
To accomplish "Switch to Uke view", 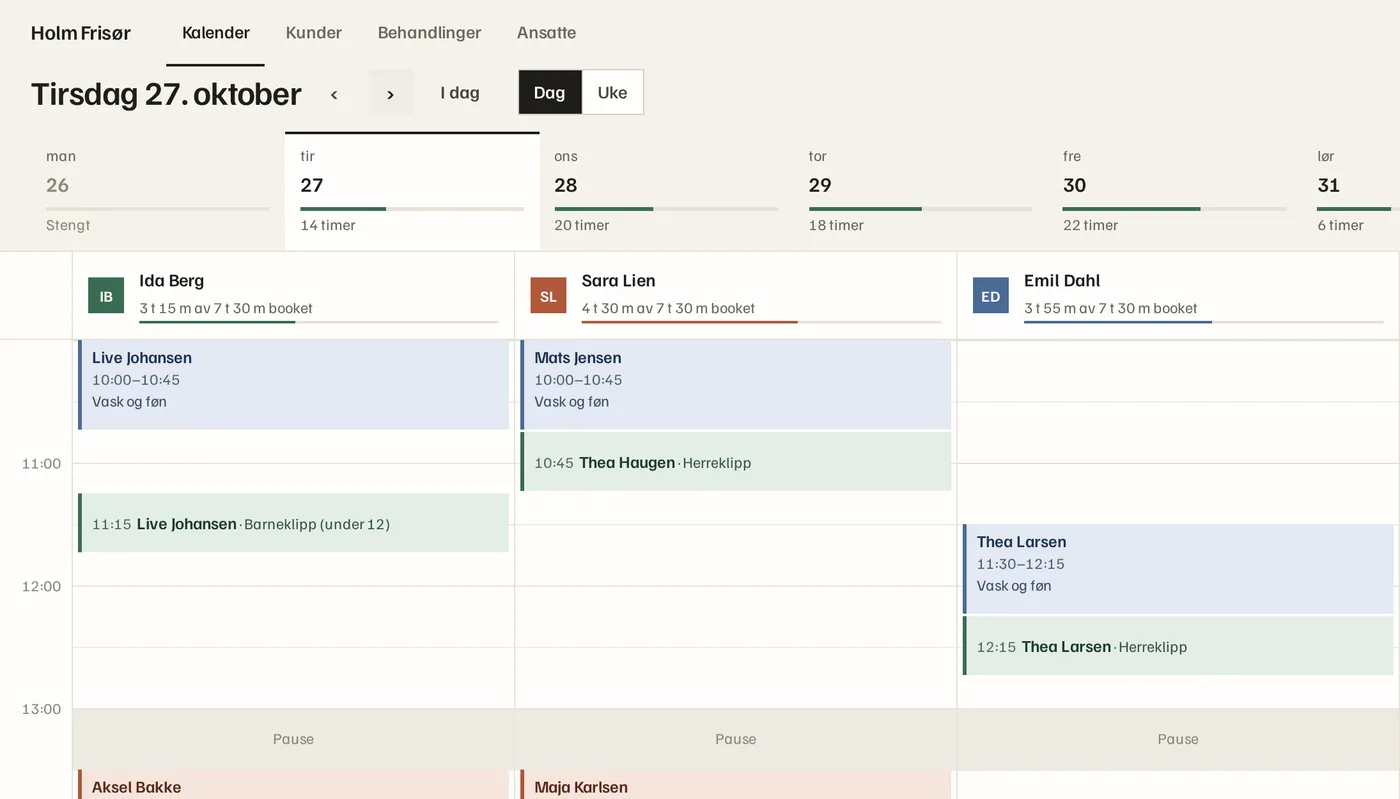I will 612,92.
